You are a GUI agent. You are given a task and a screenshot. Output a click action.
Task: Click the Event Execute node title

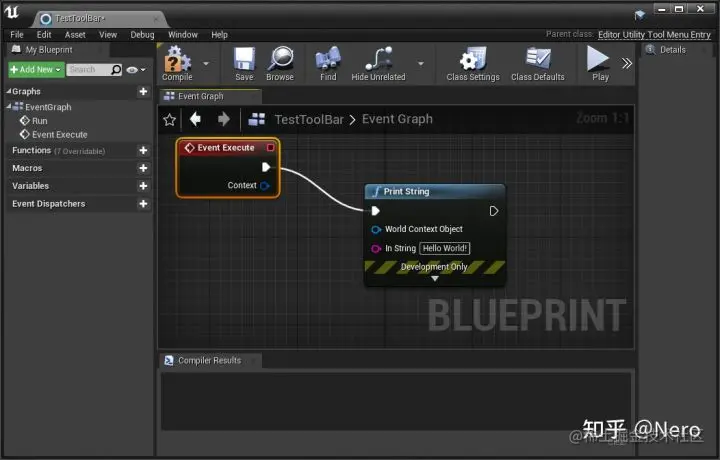[x=225, y=147]
